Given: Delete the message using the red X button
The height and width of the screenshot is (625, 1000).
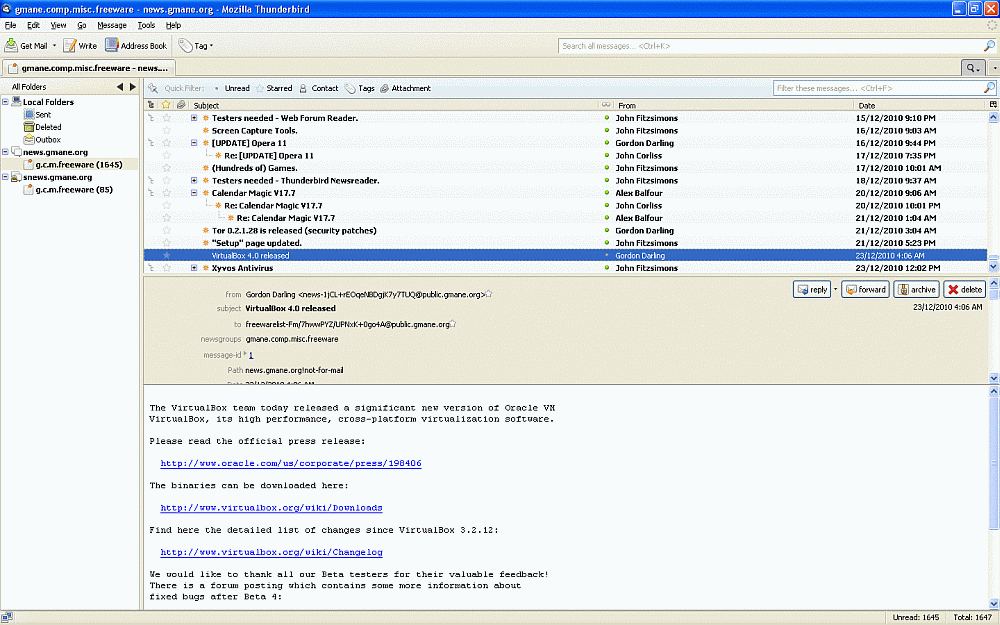Looking at the screenshot, I should point(964,289).
